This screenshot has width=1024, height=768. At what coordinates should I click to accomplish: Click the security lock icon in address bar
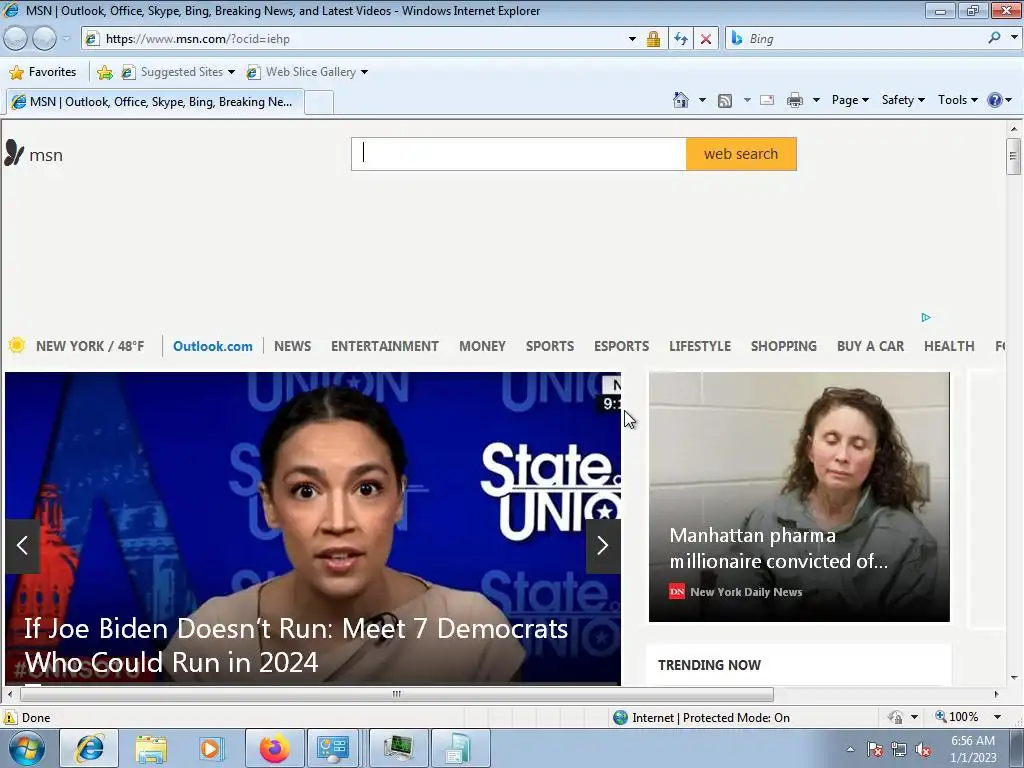[652, 39]
